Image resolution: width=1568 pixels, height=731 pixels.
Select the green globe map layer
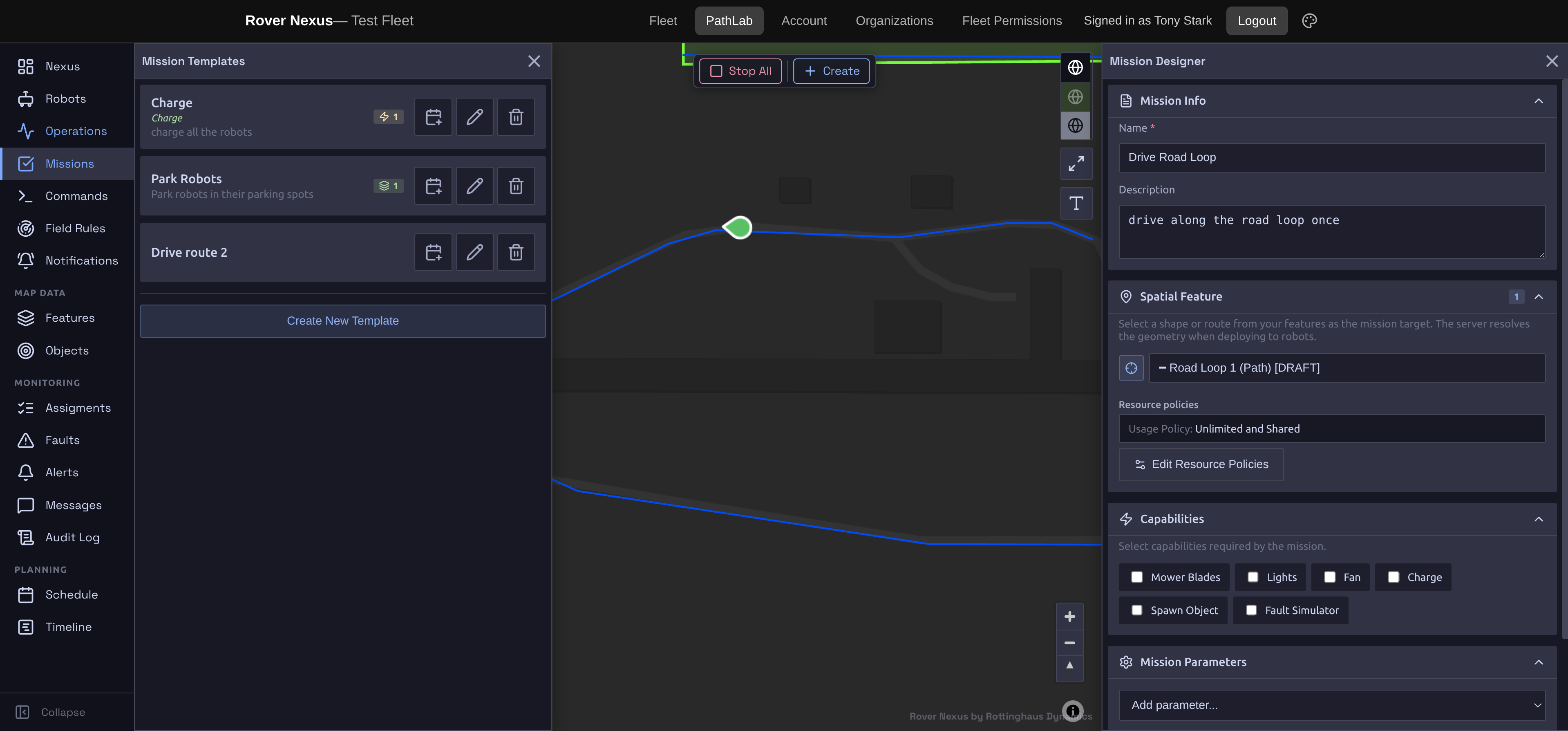click(x=1076, y=97)
